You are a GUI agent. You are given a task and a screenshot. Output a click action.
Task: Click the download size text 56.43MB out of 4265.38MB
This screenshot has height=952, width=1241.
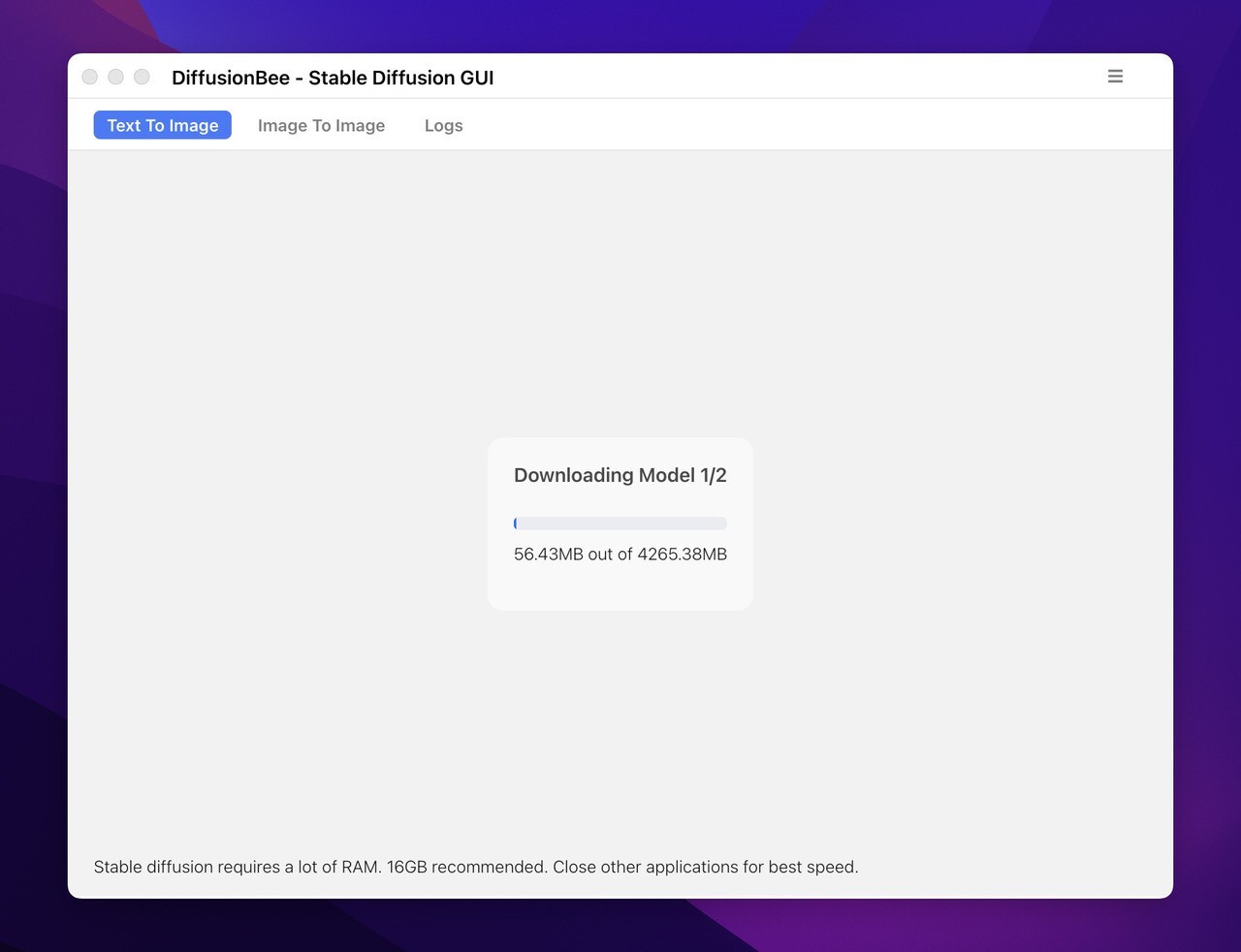point(620,554)
